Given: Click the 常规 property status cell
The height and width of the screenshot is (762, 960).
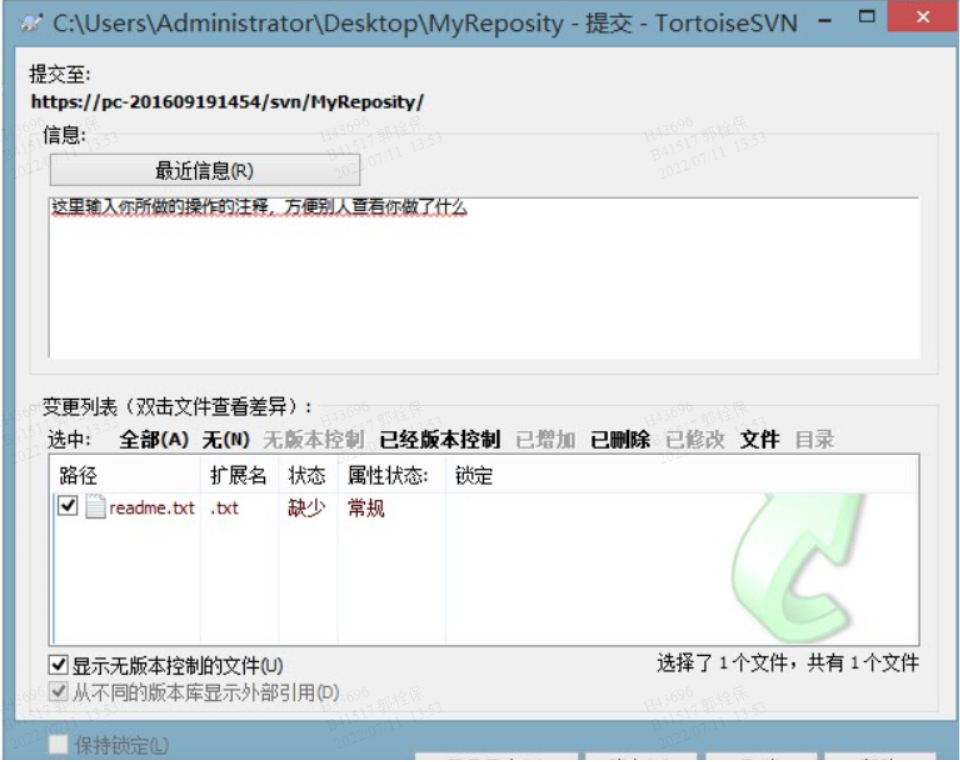Looking at the screenshot, I should tap(366, 508).
